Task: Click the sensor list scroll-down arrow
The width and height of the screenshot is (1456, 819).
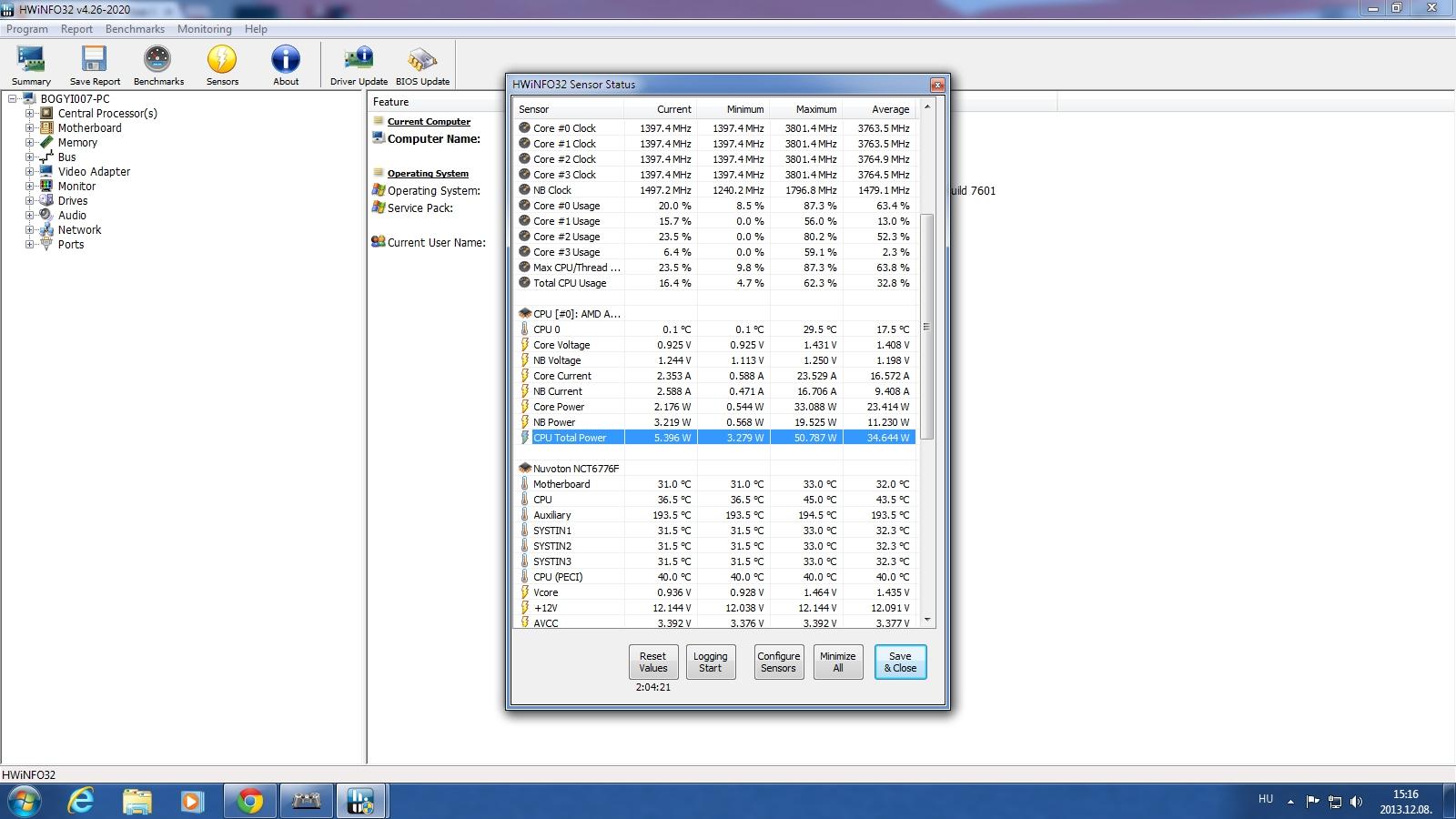Action: point(927,620)
